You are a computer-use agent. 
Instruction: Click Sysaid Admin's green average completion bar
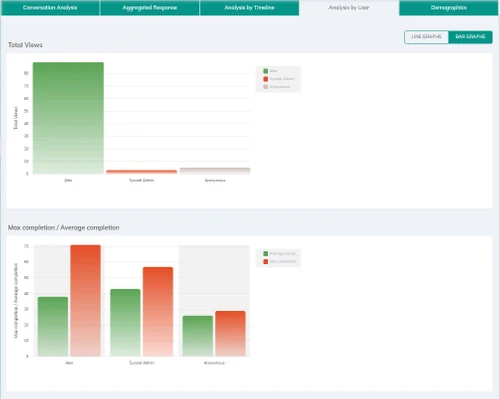125,323
